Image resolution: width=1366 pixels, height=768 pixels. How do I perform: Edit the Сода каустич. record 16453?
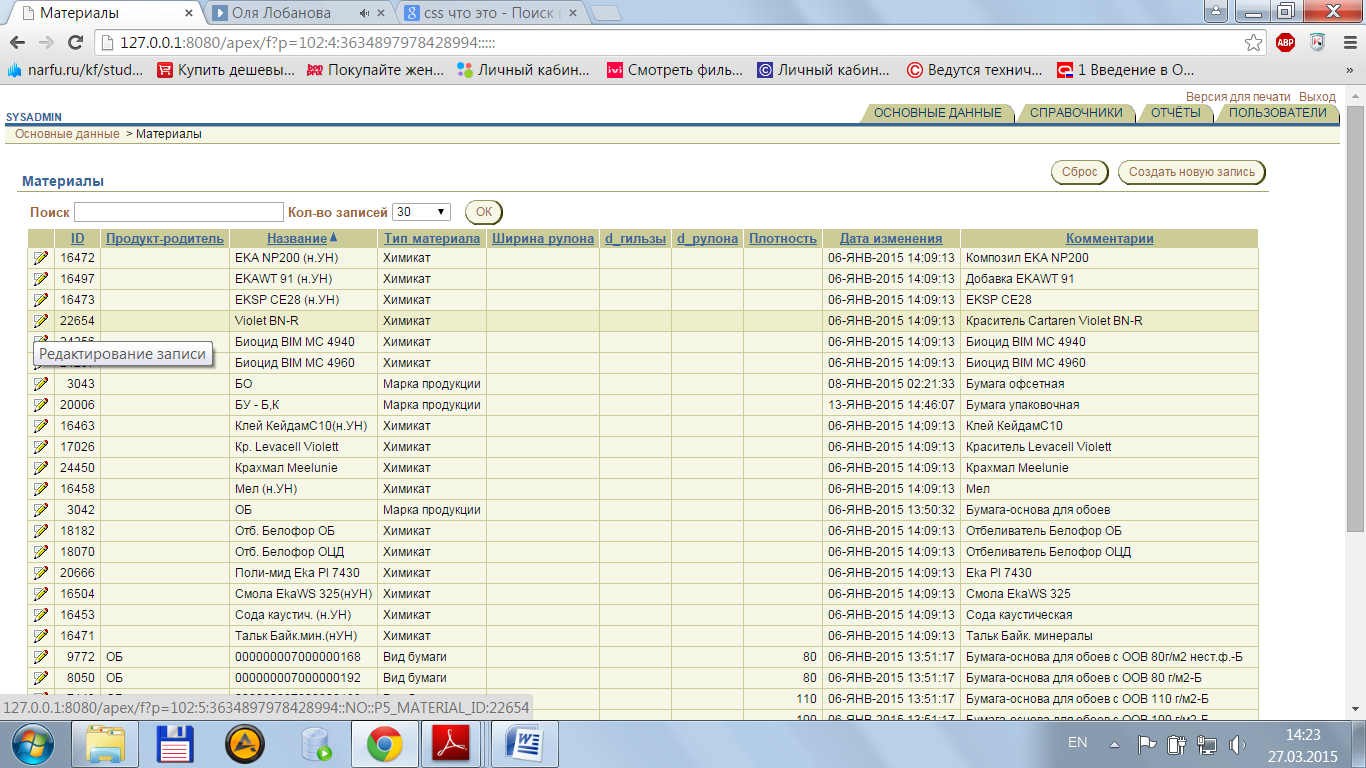pyautogui.click(x=41, y=615)
